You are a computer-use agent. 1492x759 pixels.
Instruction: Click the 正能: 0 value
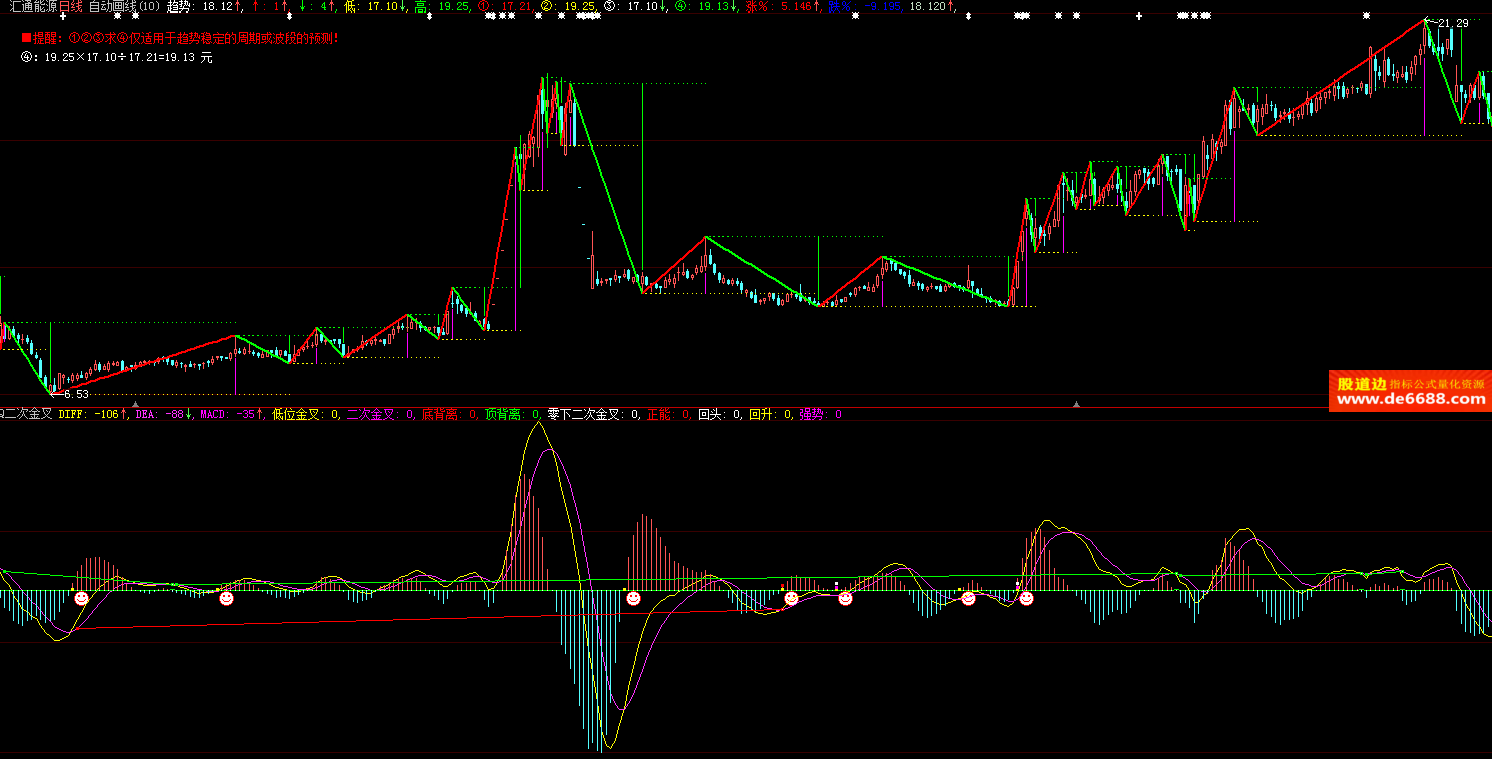(x=669, y=413)
